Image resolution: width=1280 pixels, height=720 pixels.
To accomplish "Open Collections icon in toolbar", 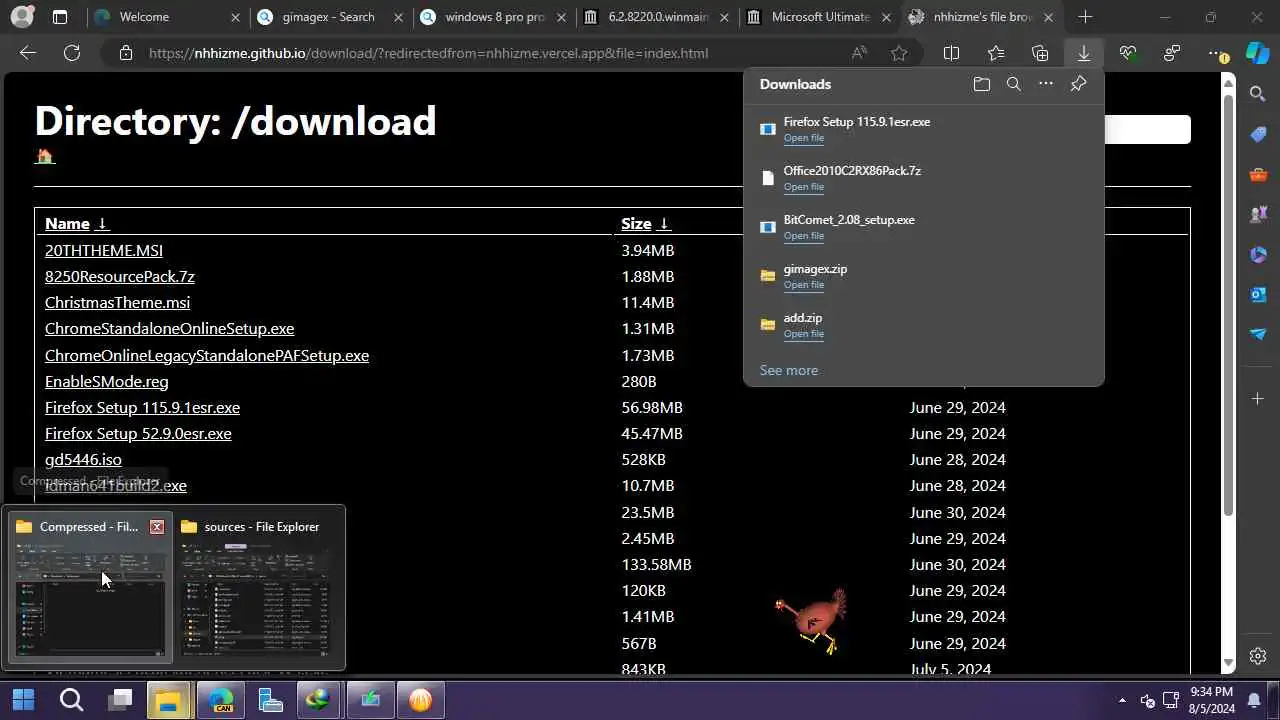I will tap(1040, 53).
